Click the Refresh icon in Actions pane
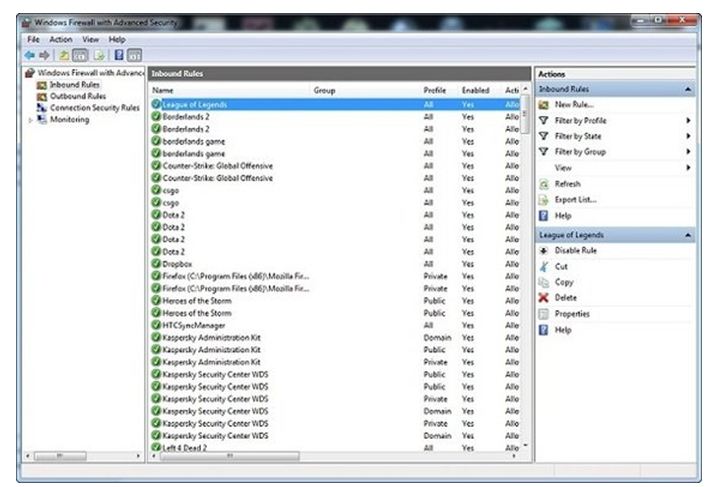The image size is (718, 487). point(544,184)
